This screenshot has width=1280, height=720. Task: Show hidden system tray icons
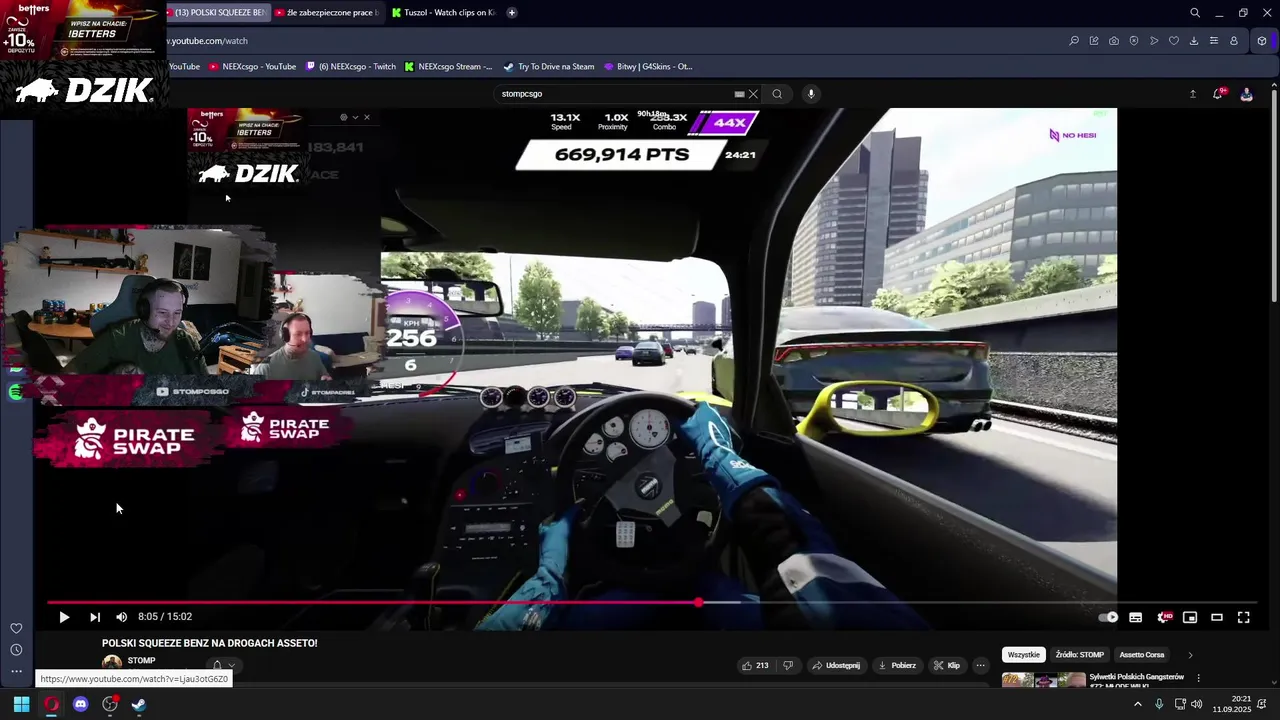click(1137, 704)
